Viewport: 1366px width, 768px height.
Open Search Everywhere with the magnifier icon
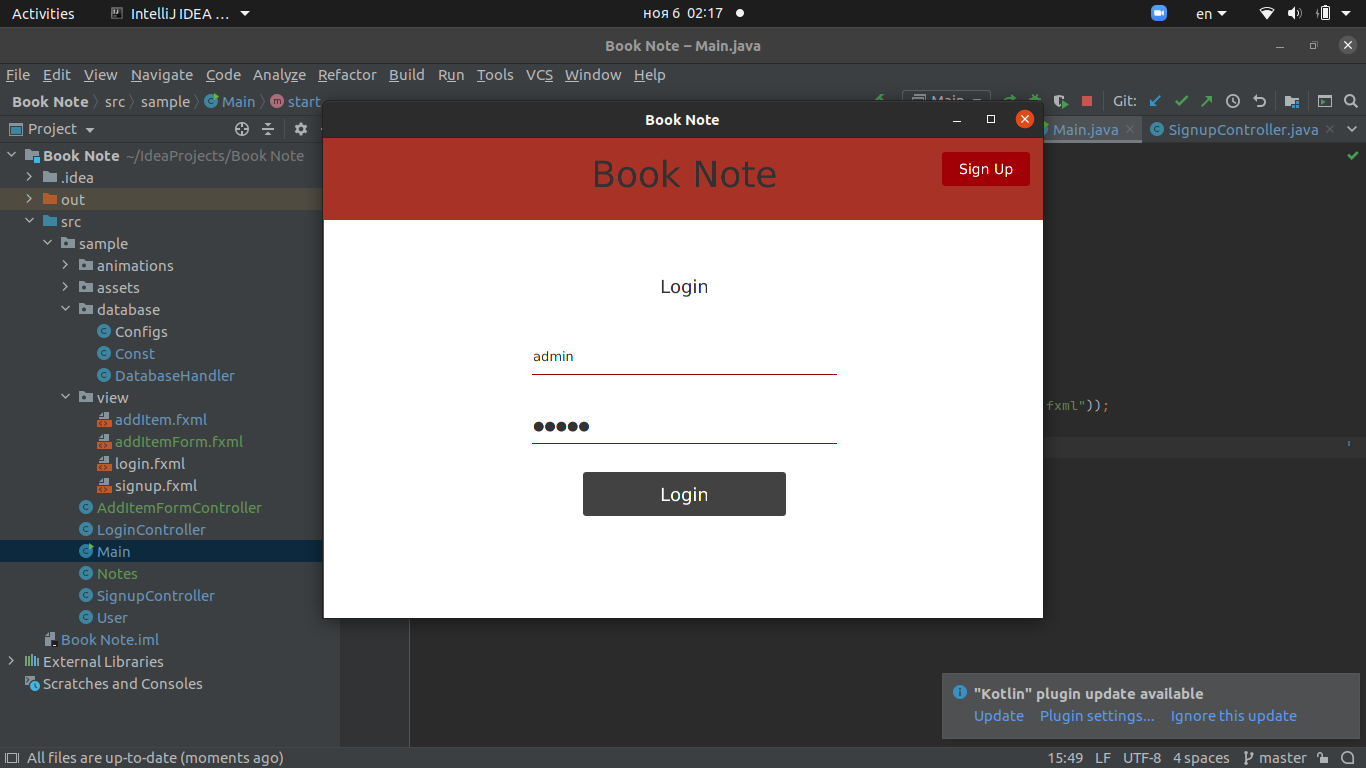pyautogui.click(x=1351, y=101)
